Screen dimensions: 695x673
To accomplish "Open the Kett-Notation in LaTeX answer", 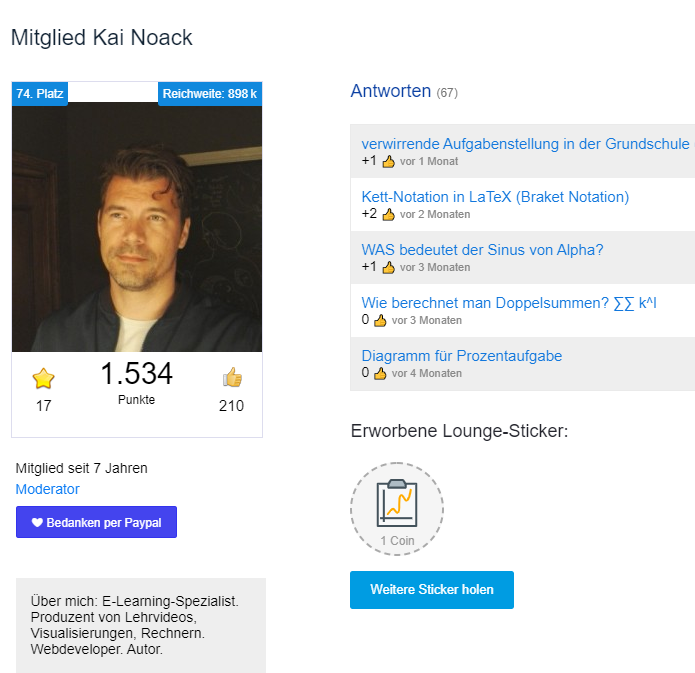I will pyautogui.click(x=495, y=197).
